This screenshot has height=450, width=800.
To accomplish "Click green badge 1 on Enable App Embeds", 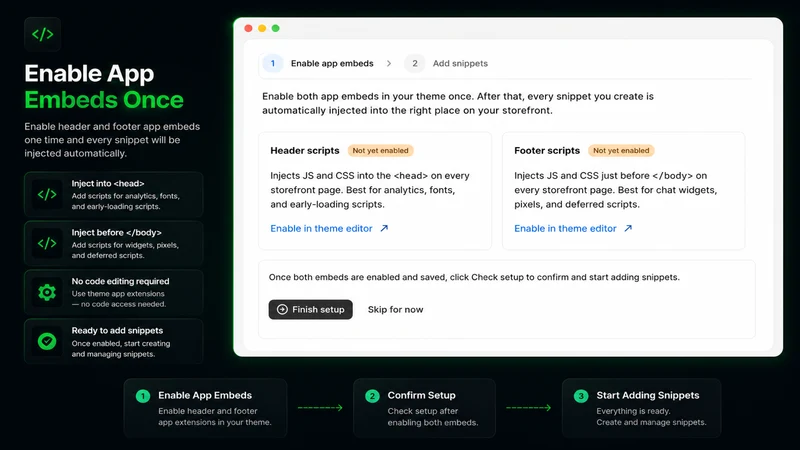I will pos(143,396).
